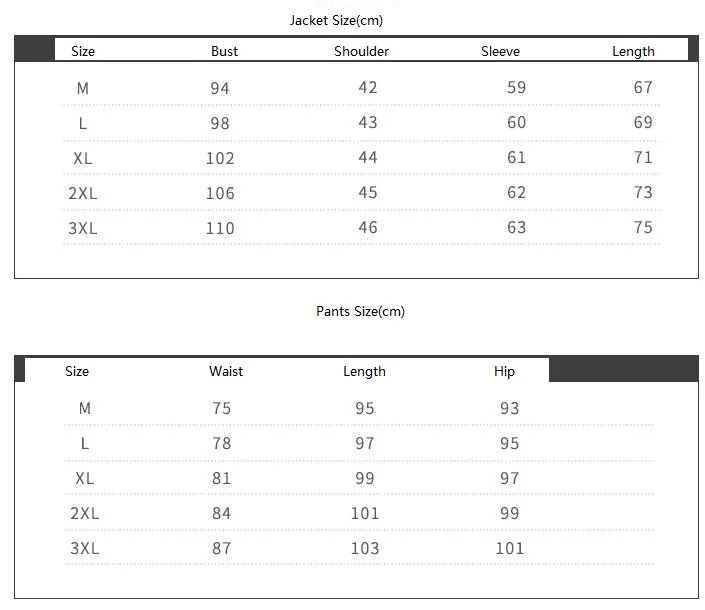The height and width of the screenshot is (610, 705).
Task: Click sleeve value 62 for 2XL
Action: tap(516, 192)
